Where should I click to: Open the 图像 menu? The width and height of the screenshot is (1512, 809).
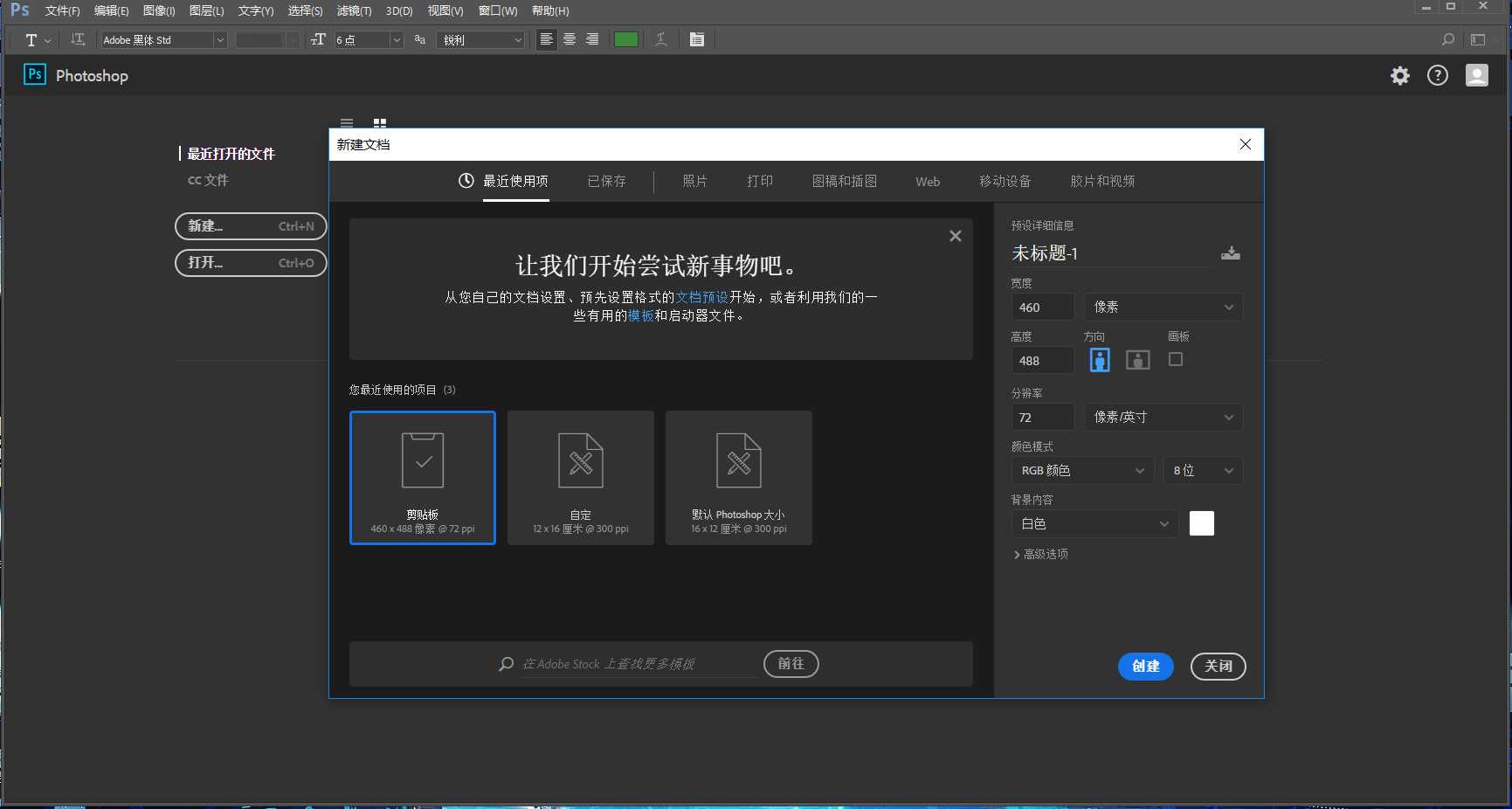pyautogui.click(x=159, y=10)
